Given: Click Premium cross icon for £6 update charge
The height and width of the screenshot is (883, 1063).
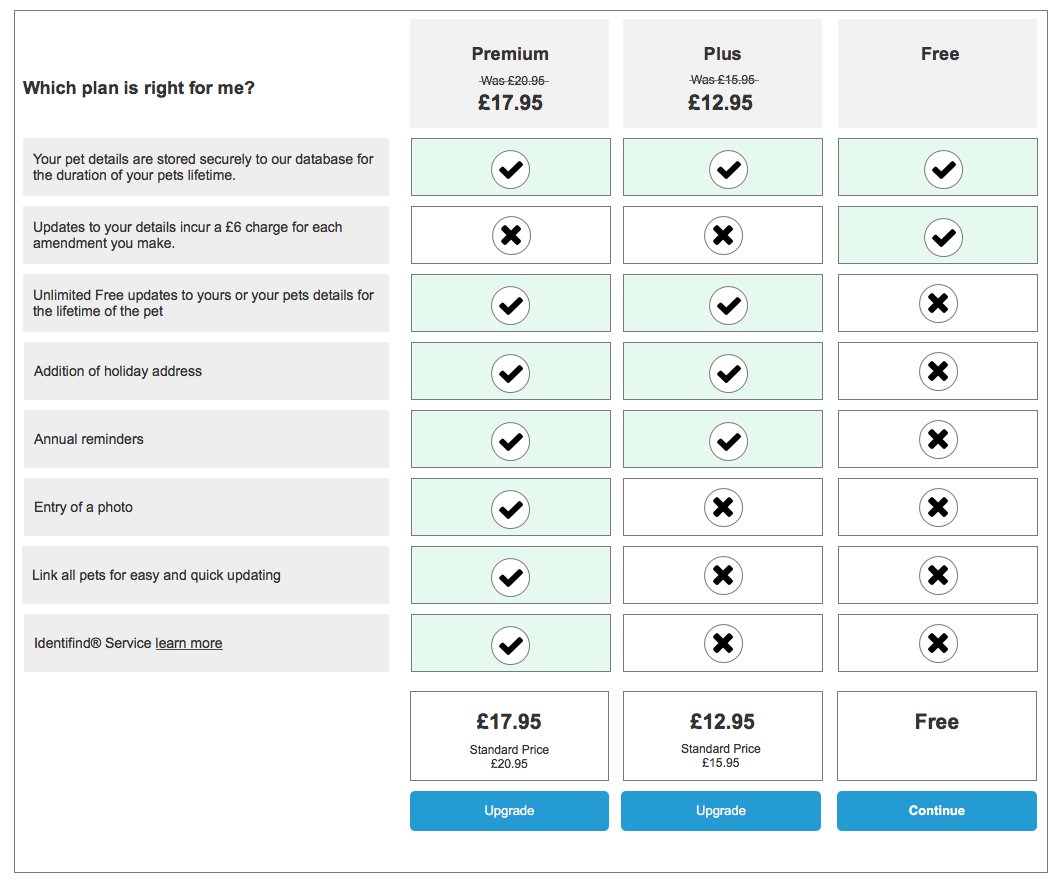Looking at the screenshot, I should click(x=510, y=235).
